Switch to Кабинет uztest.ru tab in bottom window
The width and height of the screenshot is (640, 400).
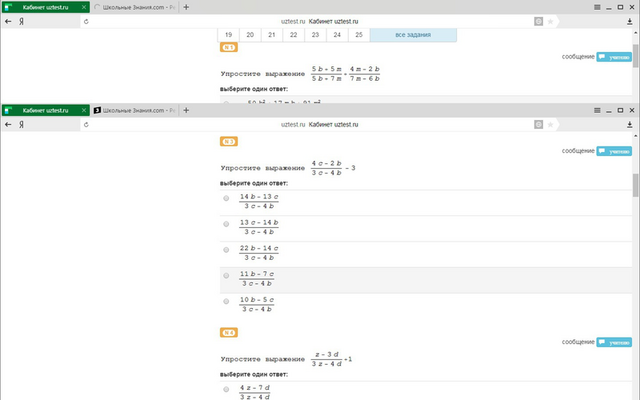tap(45, 110)
